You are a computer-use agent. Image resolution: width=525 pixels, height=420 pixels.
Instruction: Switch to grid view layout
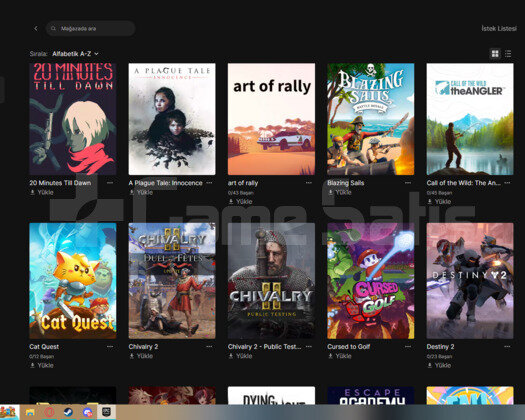tap(495, 54)
